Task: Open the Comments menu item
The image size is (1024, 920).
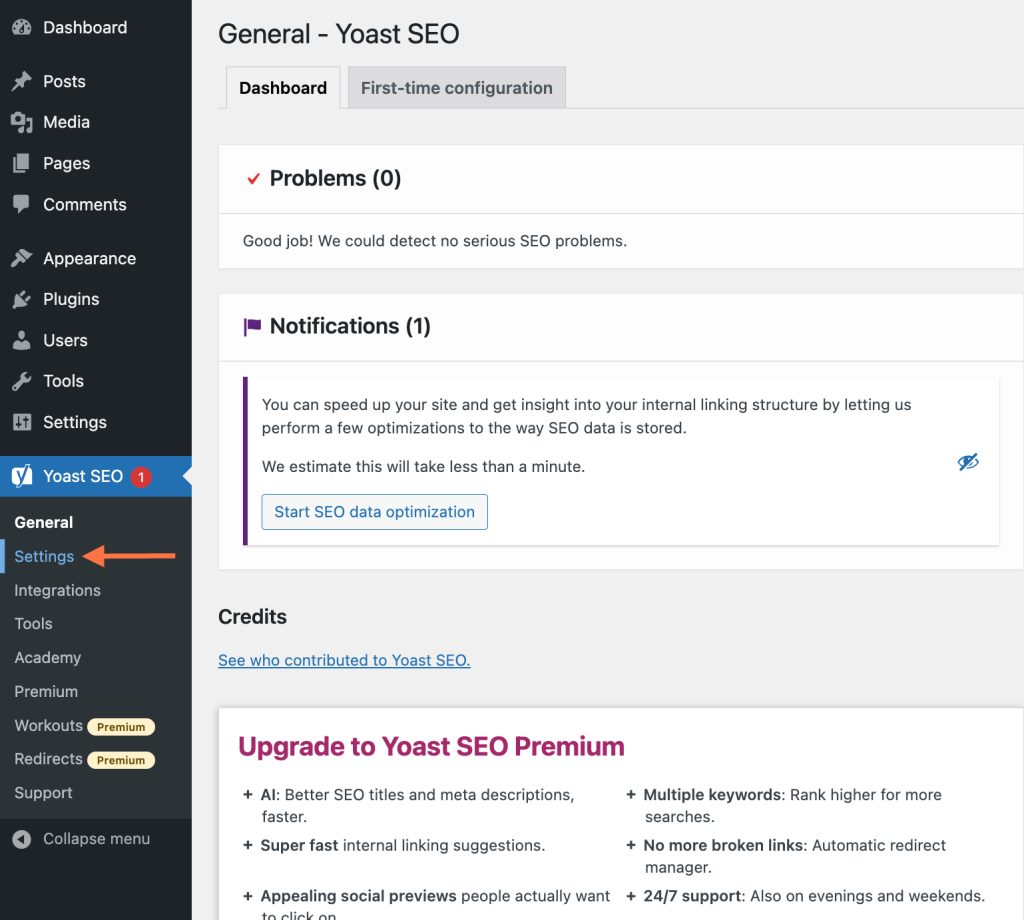Action: click(96, 204)
